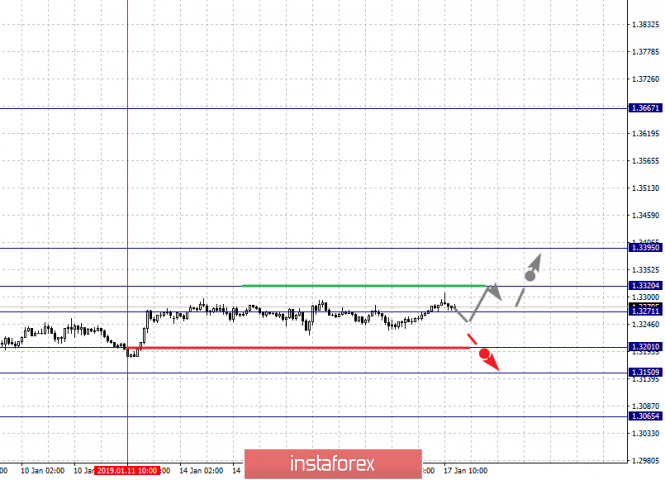This screenshot has width=665, height=480.
Task: Select the 1.33950 level price label
Action: coord(645,248)
